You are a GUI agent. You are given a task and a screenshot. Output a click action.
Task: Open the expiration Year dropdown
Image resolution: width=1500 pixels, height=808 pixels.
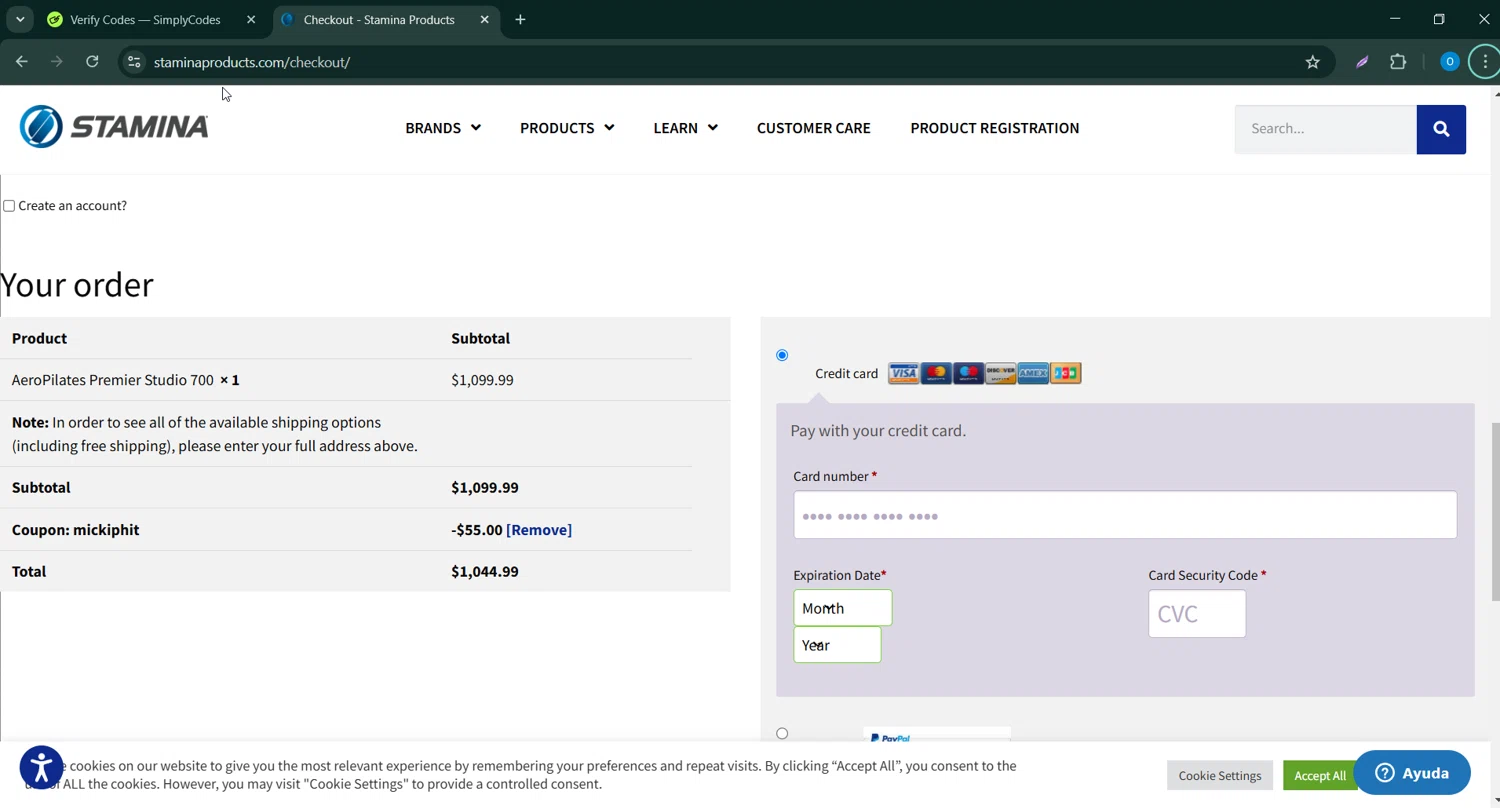click(837, 645)
